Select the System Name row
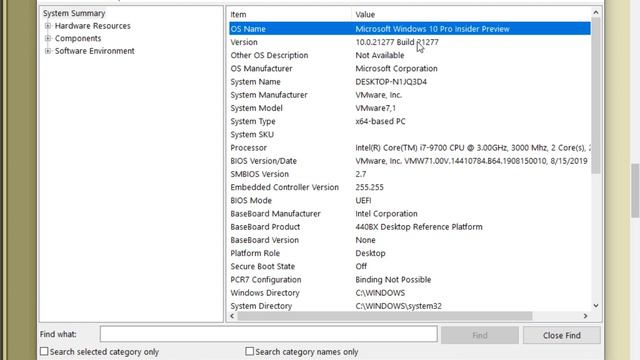Screen dimensions: 640x360 point(409,82)
